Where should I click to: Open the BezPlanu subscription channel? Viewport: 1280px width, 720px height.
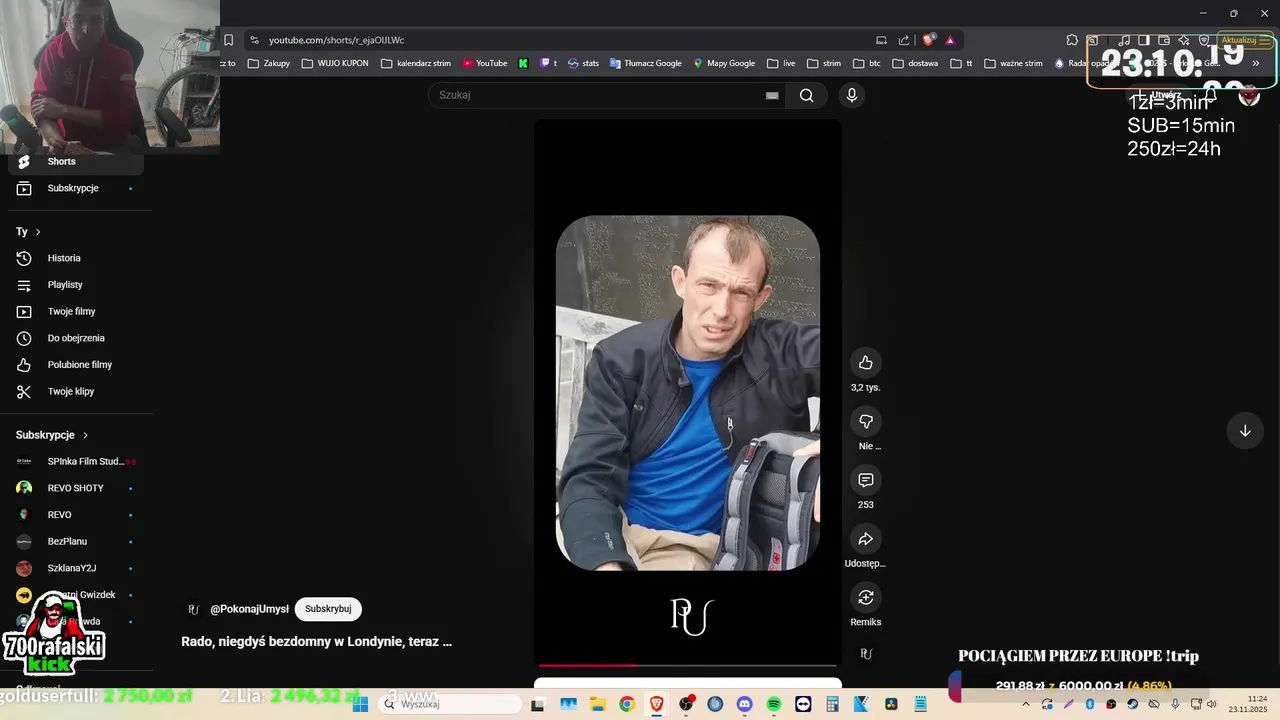point(76,541)
